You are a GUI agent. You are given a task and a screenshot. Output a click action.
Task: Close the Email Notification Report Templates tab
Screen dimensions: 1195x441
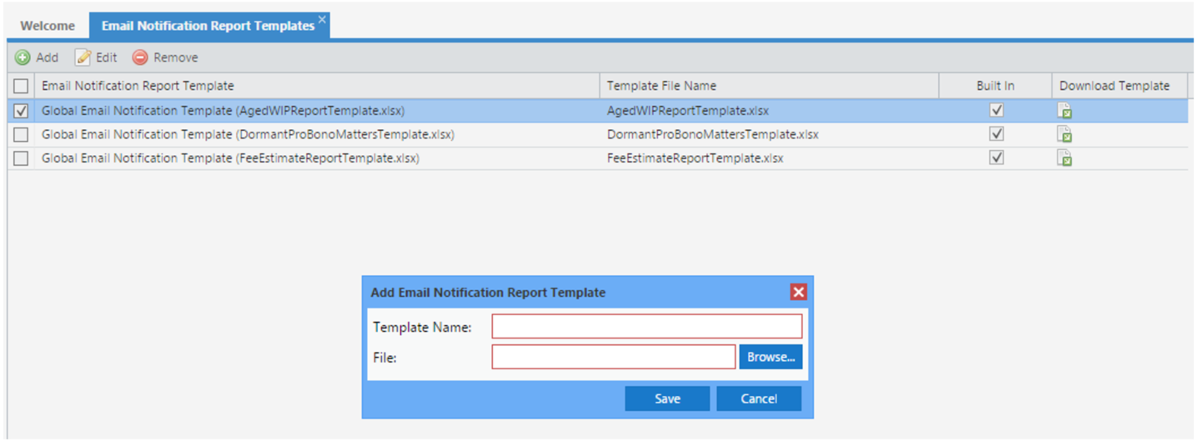click(322, 20)
